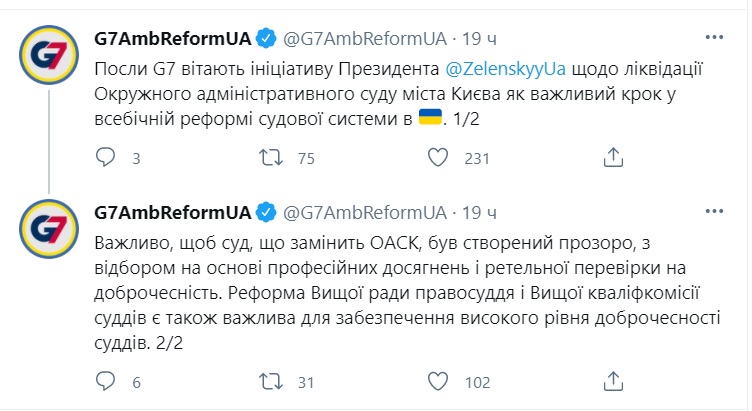Click the G7 avatar on first tweet
This screenshot has width=752, height=411.
click(x=46, y=61)
